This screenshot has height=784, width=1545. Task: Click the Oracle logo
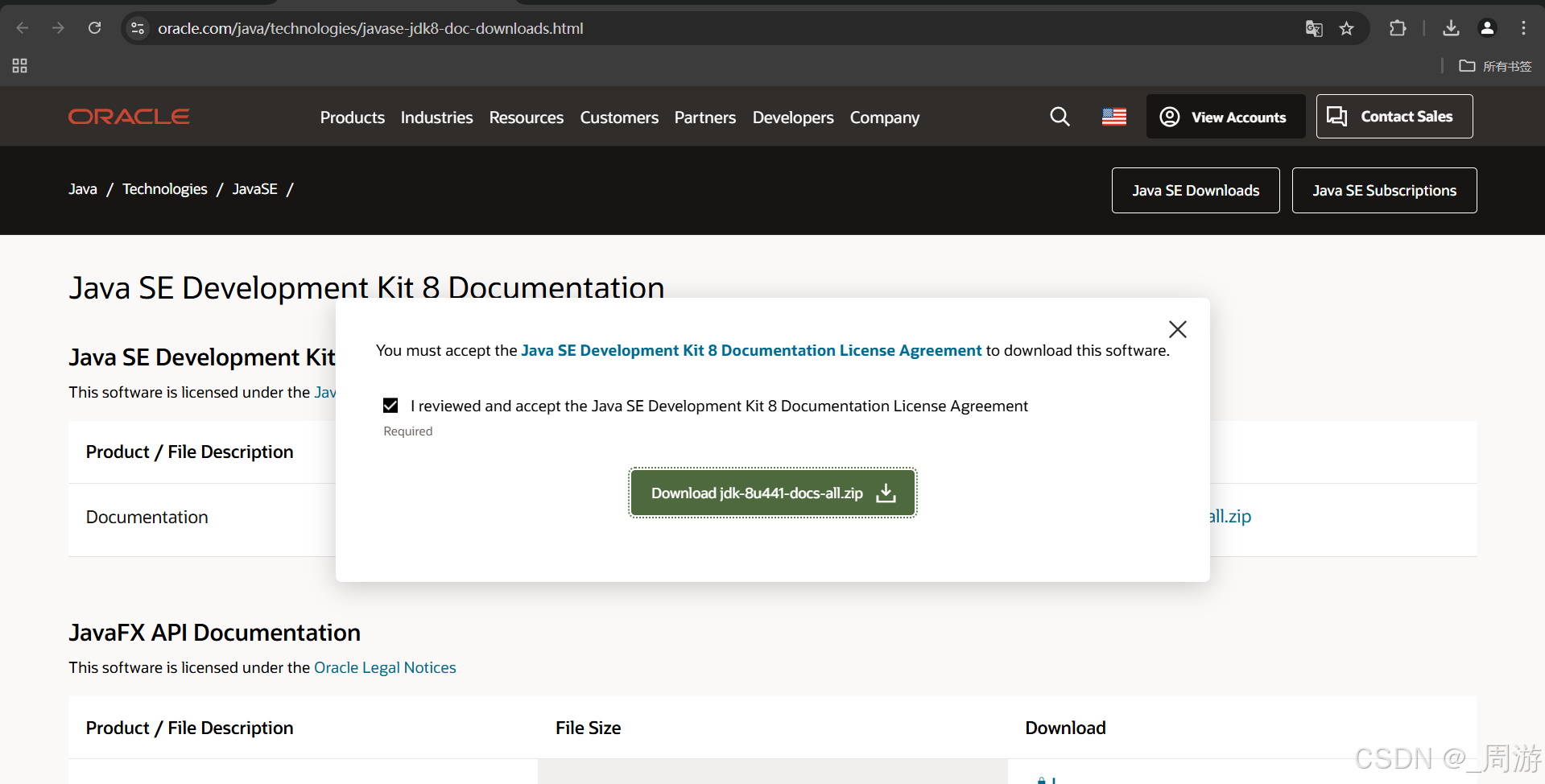pyautogui.click(x=129, y=117)
